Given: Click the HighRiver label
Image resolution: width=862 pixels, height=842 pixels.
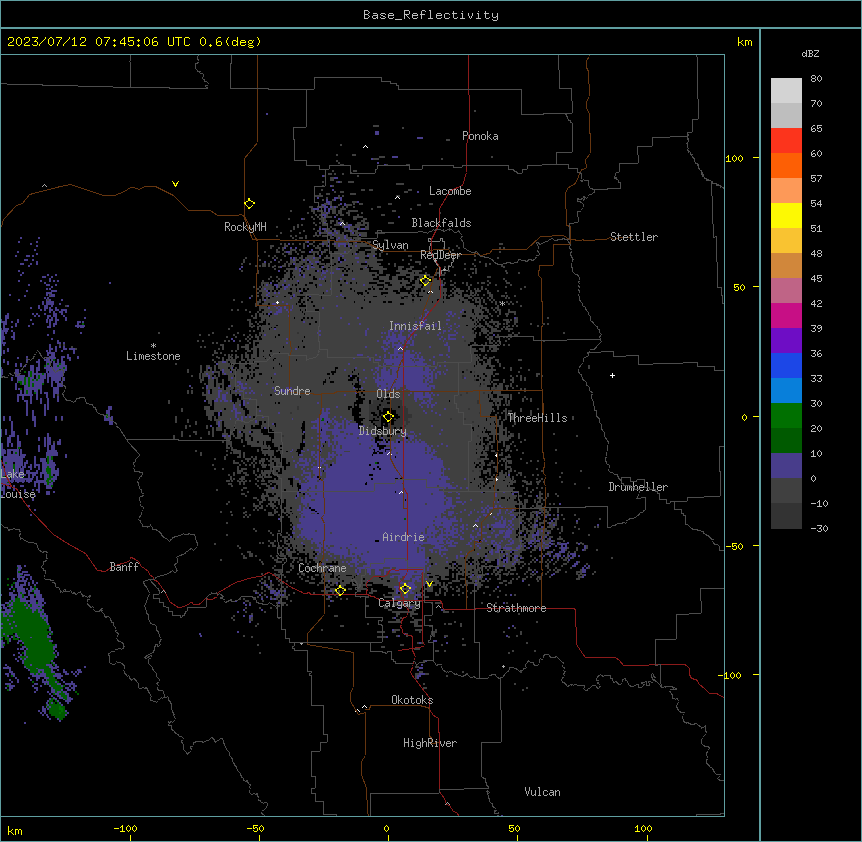Looking at the screenshot, I should point(430,743).
